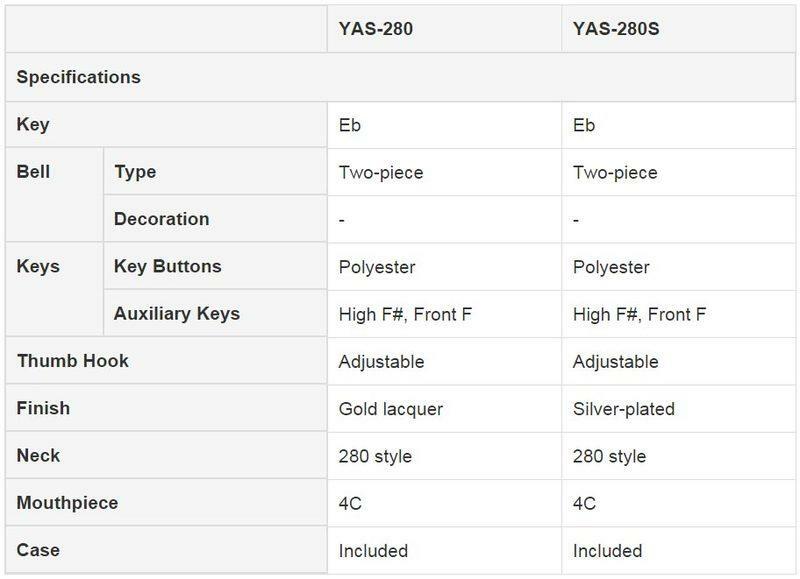Click the Auxiliary Keys label
This screenshot has height=579, width=800.
click(x=177, y=314)
